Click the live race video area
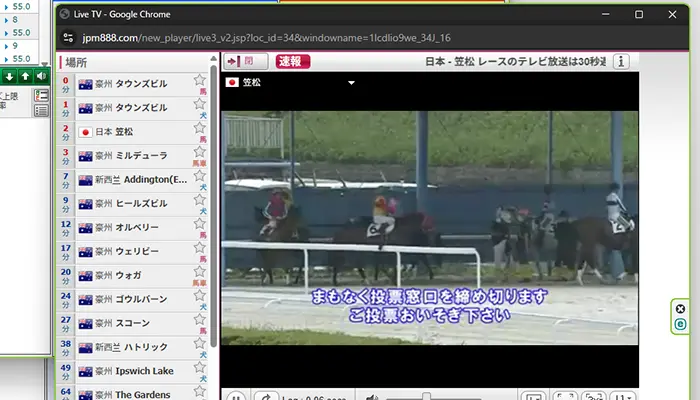This screenshot has width=700, height=400. tap(429, 228)
